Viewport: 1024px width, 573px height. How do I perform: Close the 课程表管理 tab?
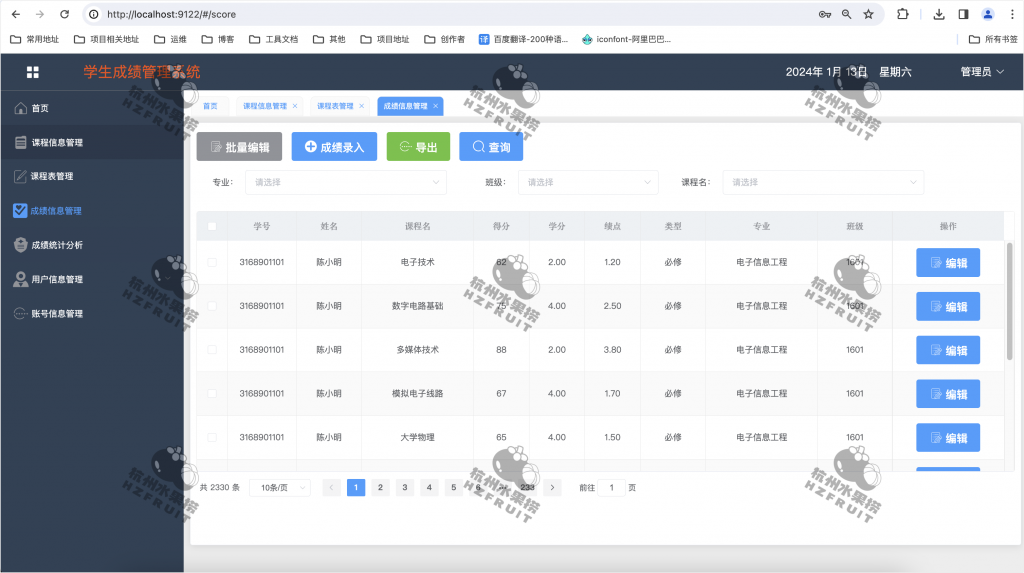coord(361,106)
